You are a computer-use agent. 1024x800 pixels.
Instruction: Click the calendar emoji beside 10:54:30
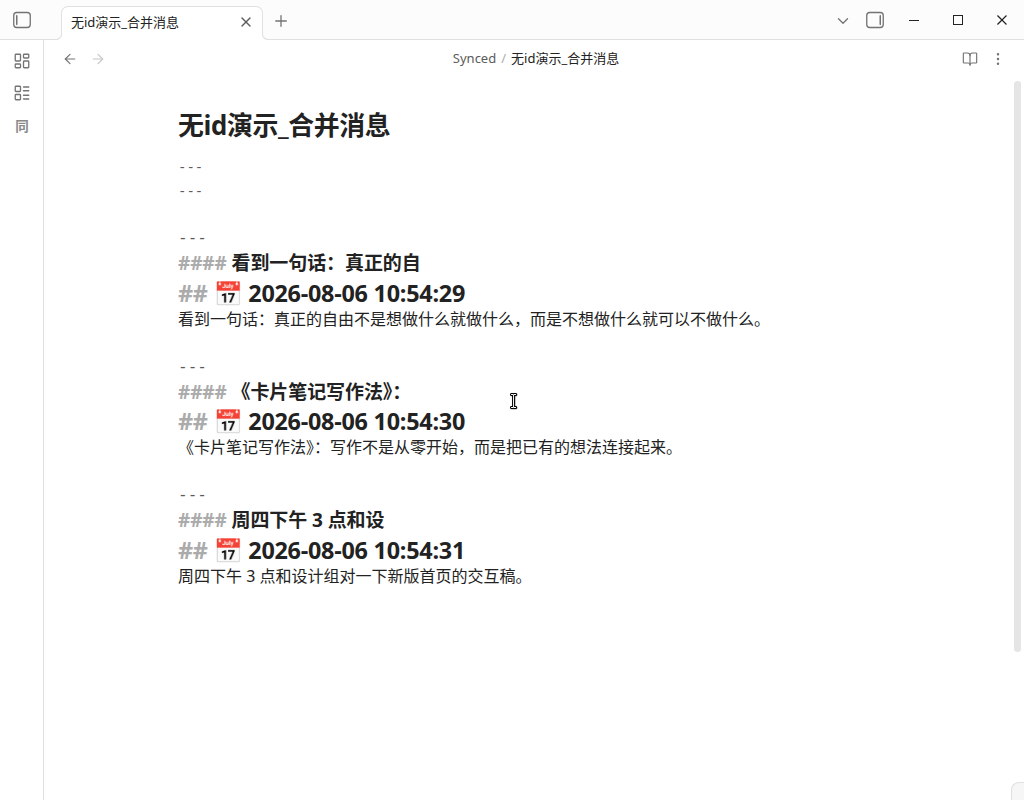[x=228, y=422]
